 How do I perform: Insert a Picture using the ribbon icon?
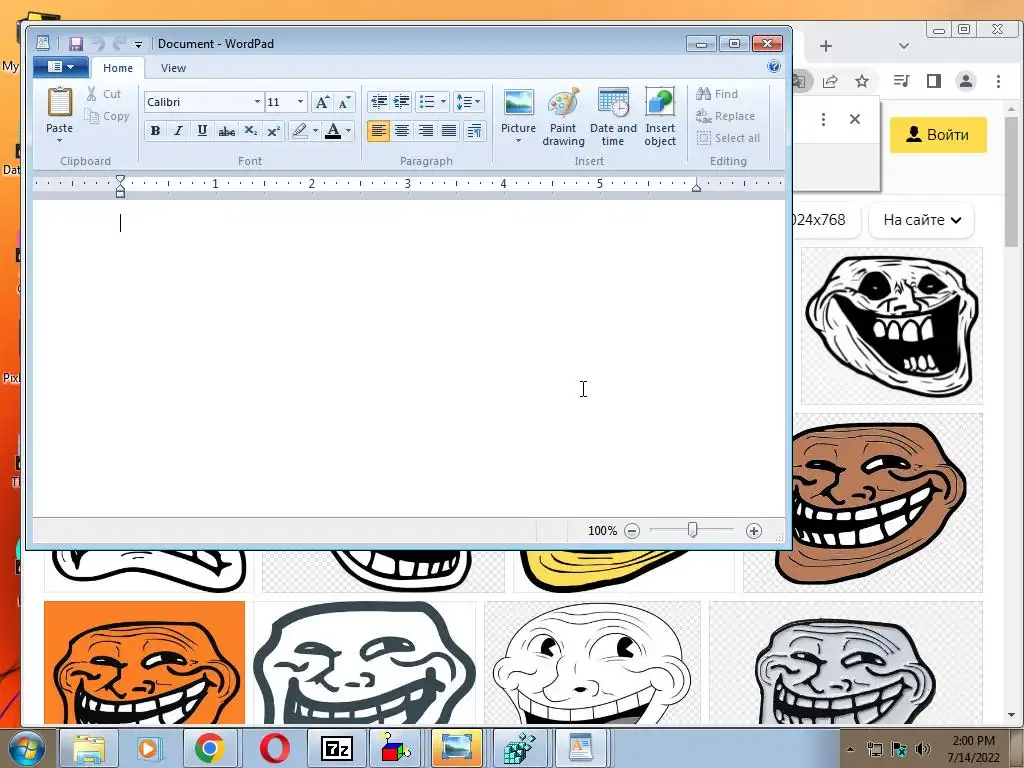coord(519,103)
